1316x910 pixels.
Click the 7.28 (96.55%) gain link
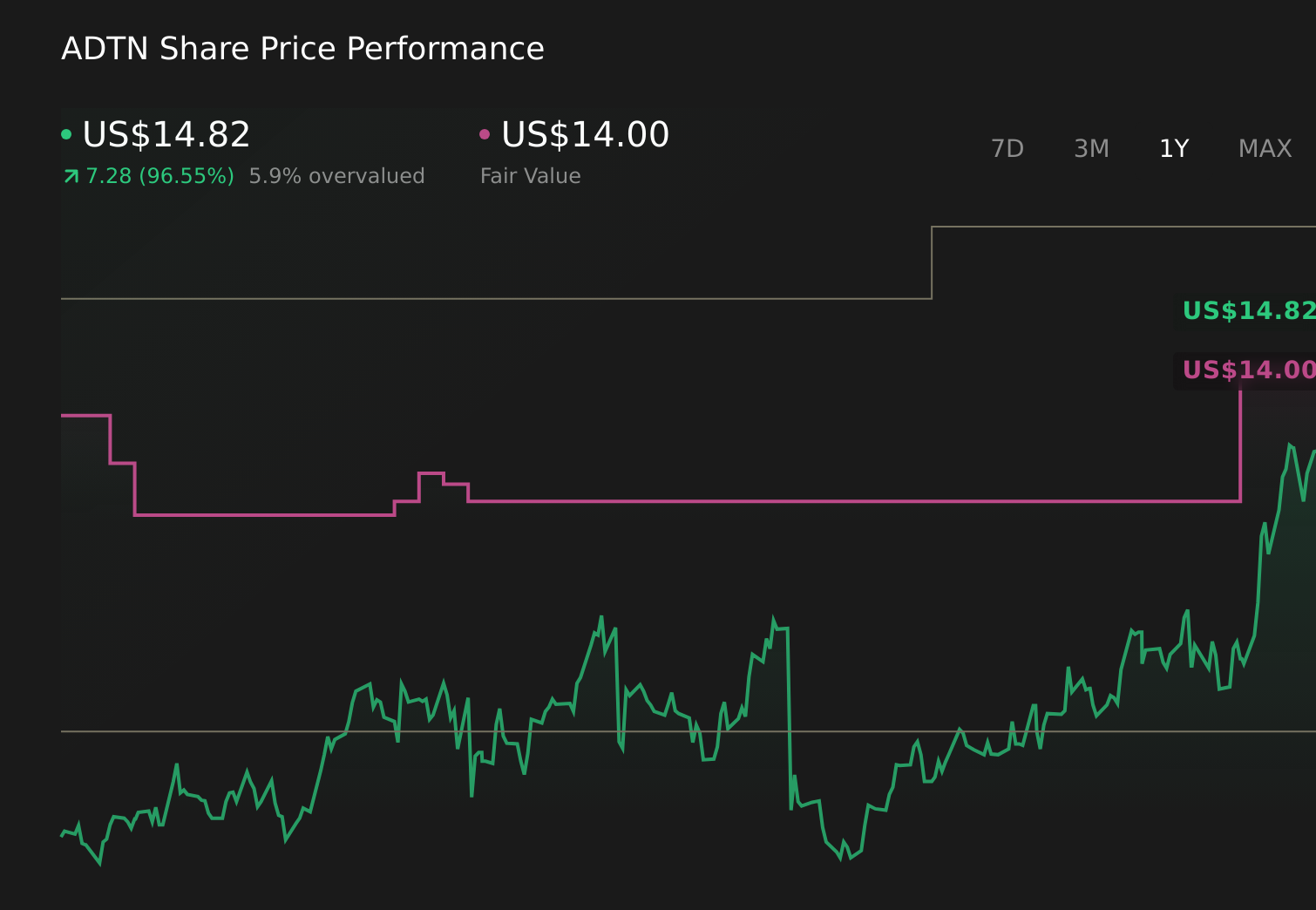(159, 175)
